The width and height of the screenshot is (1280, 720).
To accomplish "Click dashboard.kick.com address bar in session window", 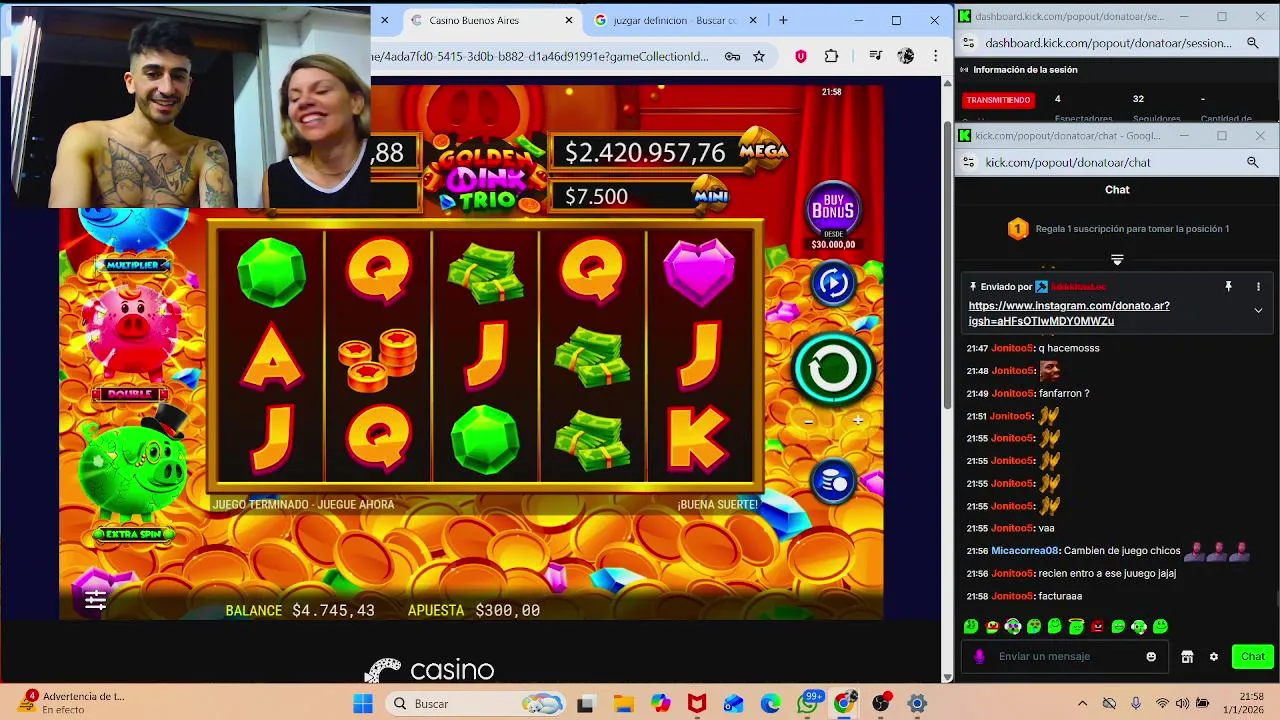I will 1108,43.
